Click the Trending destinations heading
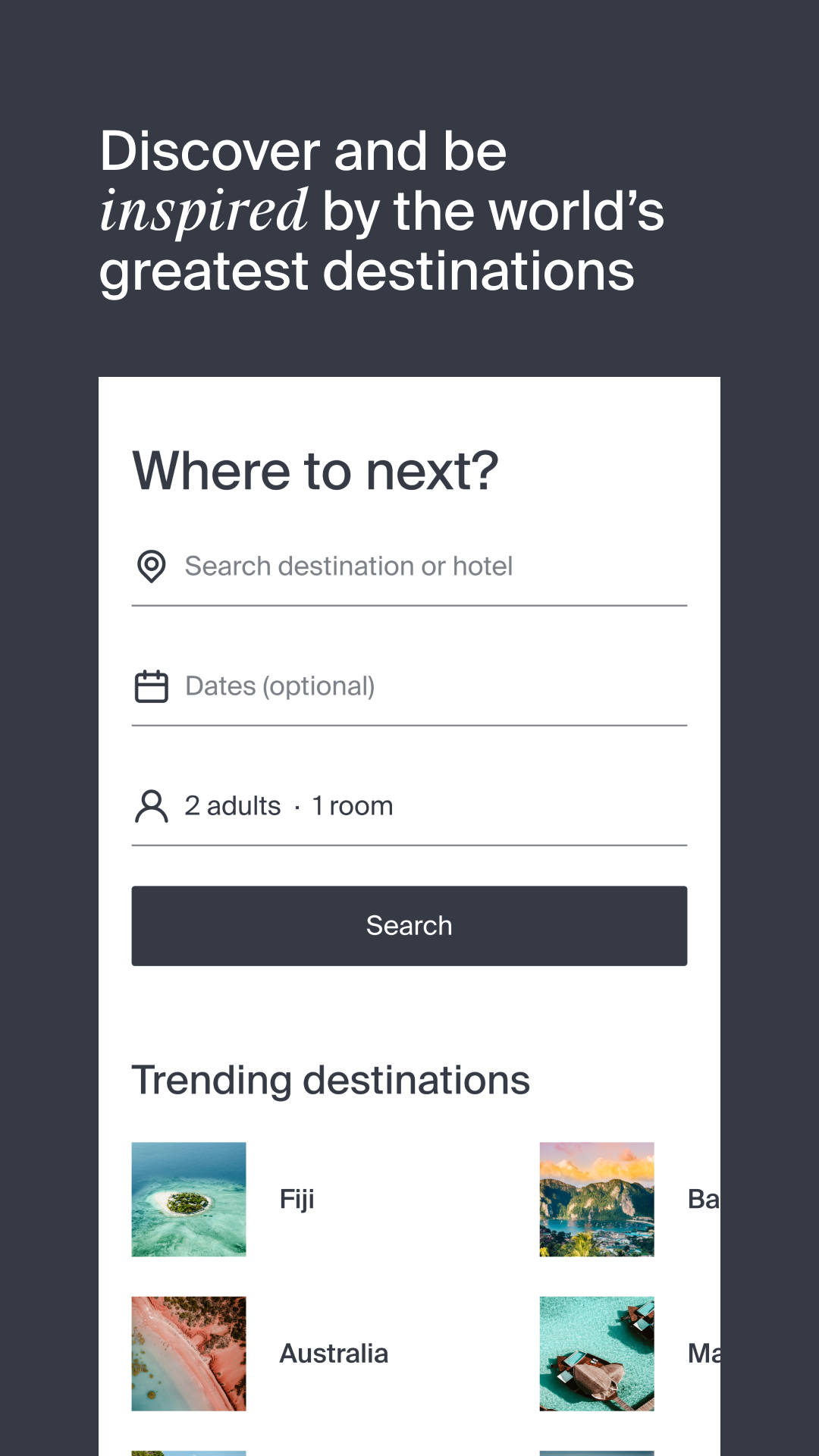This screenshot has height=1456, width=819. coord(331,1080)
